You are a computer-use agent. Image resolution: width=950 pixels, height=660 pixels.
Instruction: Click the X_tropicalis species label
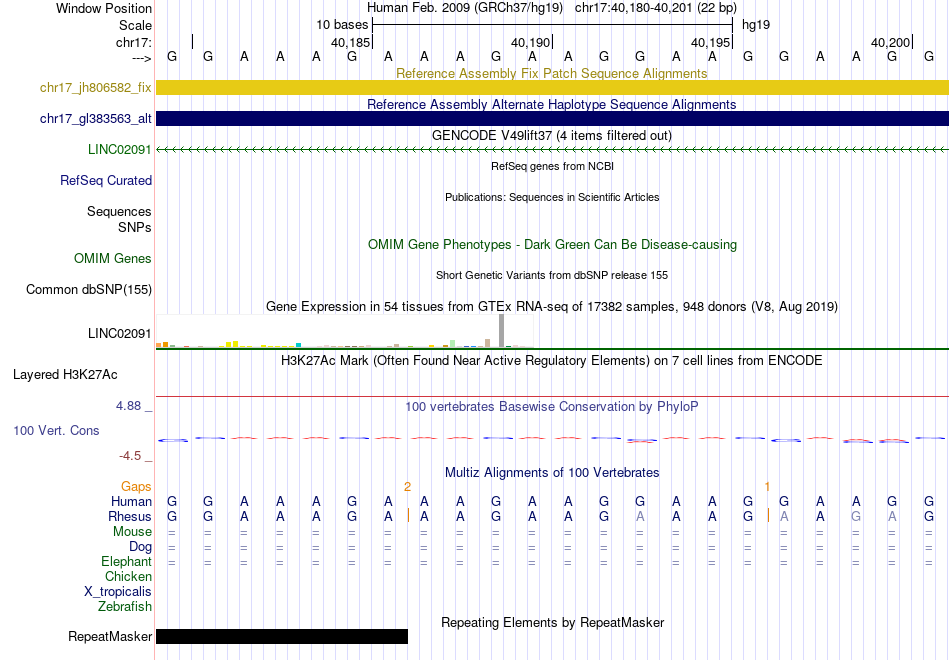pos(118,592)
